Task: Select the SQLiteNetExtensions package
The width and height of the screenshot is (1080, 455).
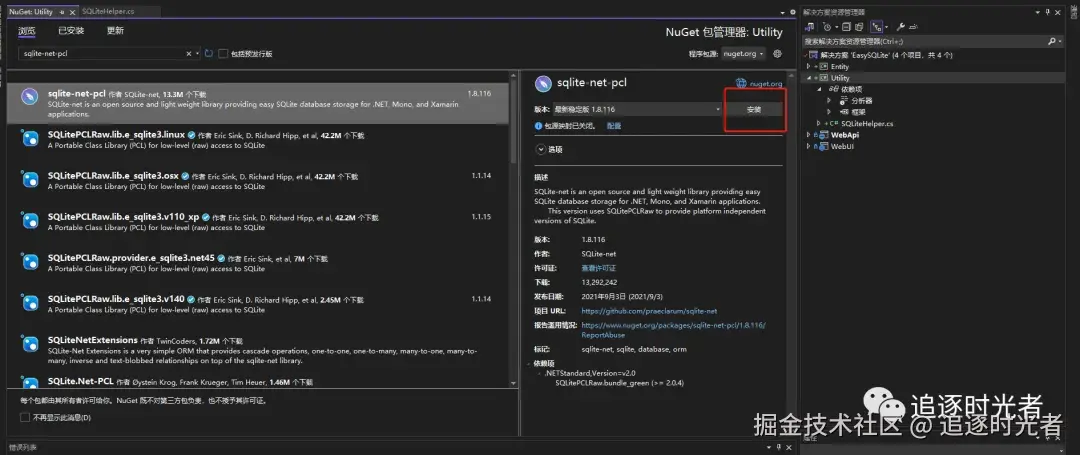Action: [x=258, y=350]
